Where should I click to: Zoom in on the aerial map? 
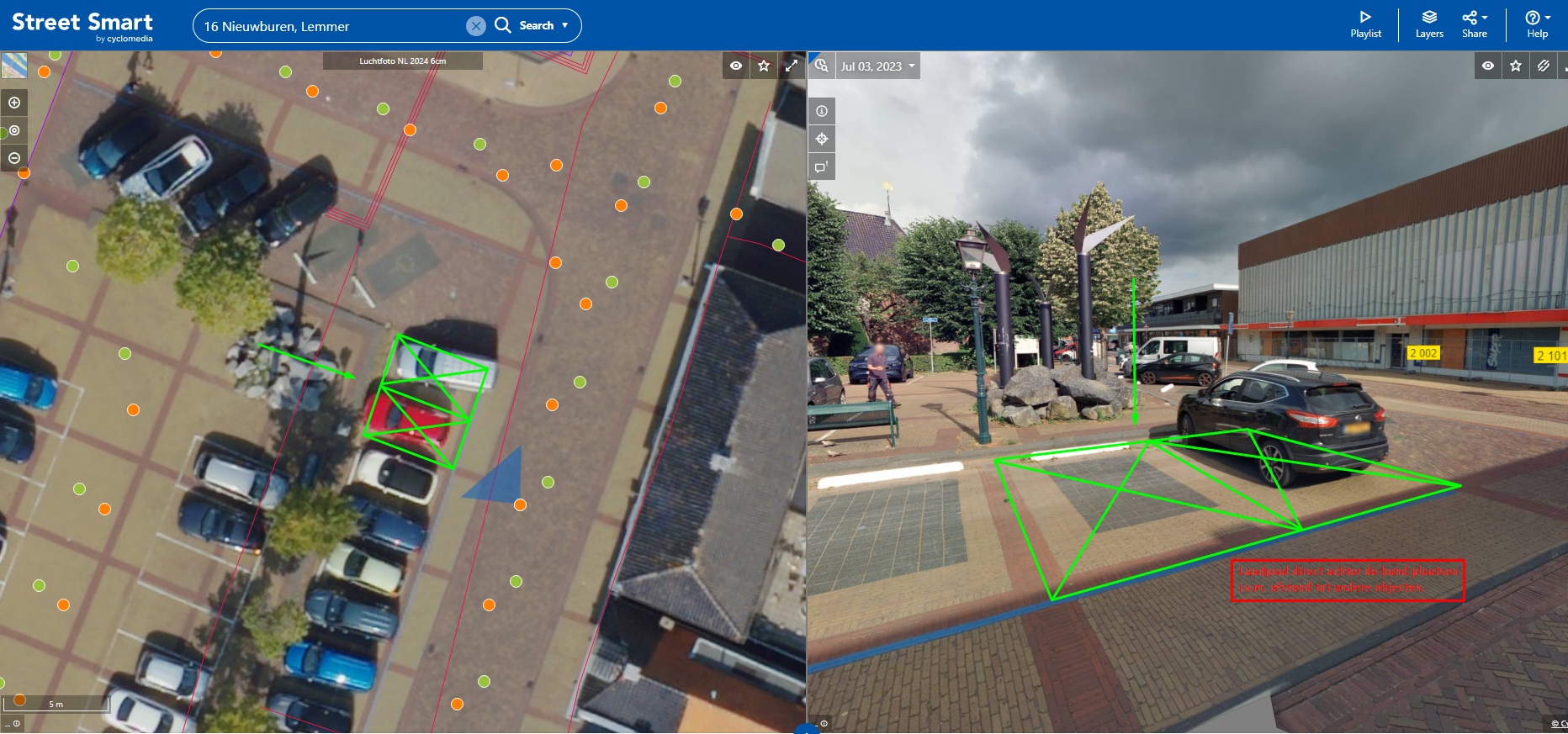(x=14, y=103)
